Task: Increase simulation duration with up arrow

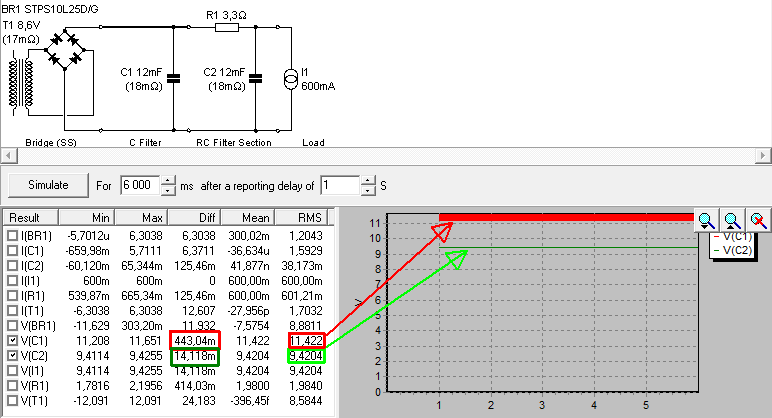Action: click(x=168, y=181)
